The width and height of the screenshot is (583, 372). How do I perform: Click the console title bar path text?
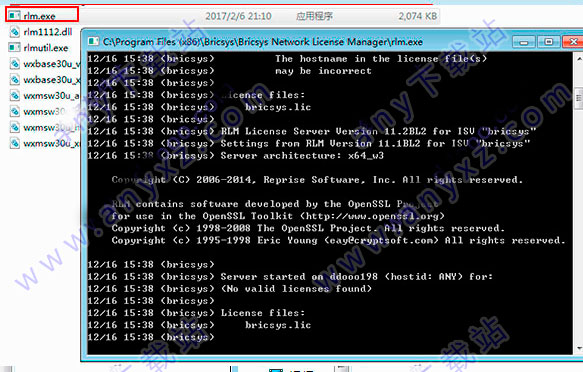[263, 42]
